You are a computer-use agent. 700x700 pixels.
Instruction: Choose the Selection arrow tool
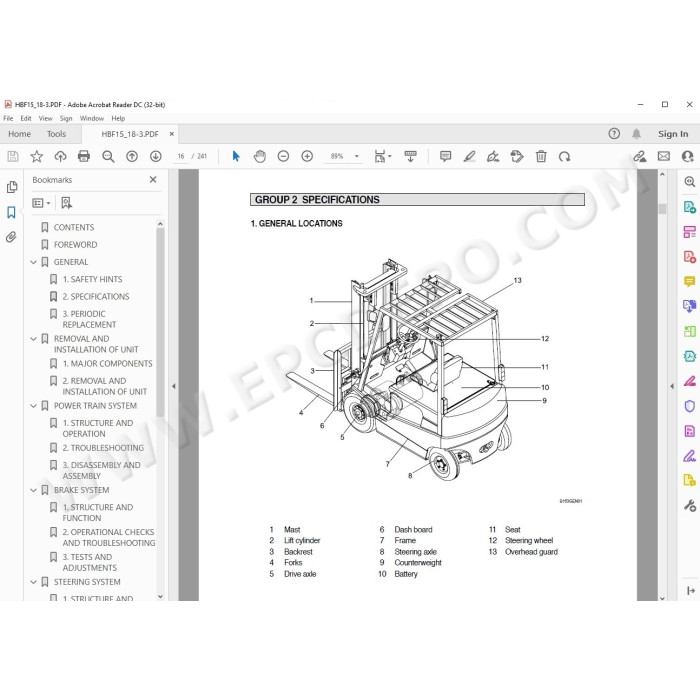pos(236,156)
